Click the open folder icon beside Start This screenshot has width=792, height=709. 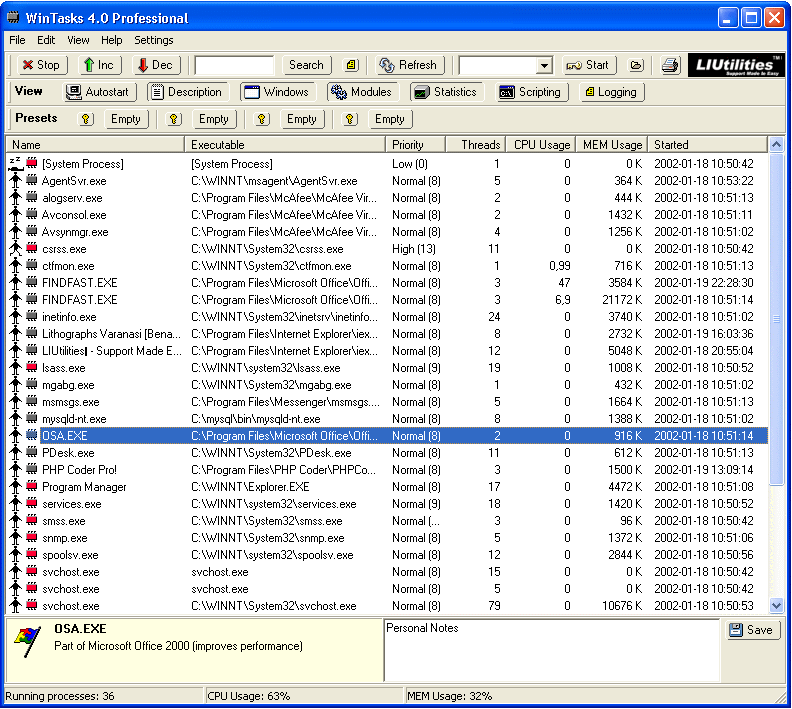point(637,65)
